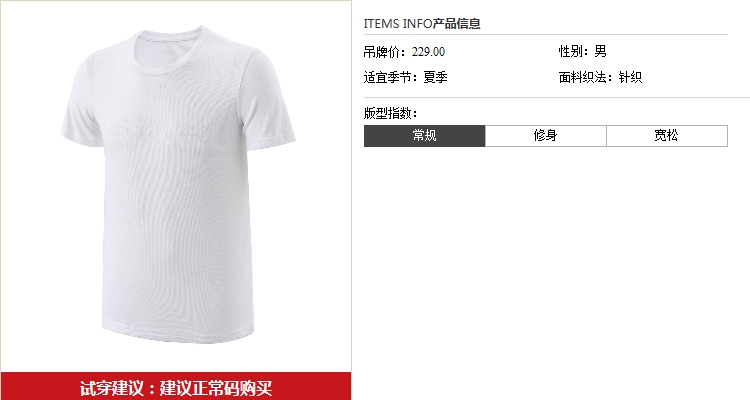Click the red 试穿建议 banner

click(x=176, y=386)
